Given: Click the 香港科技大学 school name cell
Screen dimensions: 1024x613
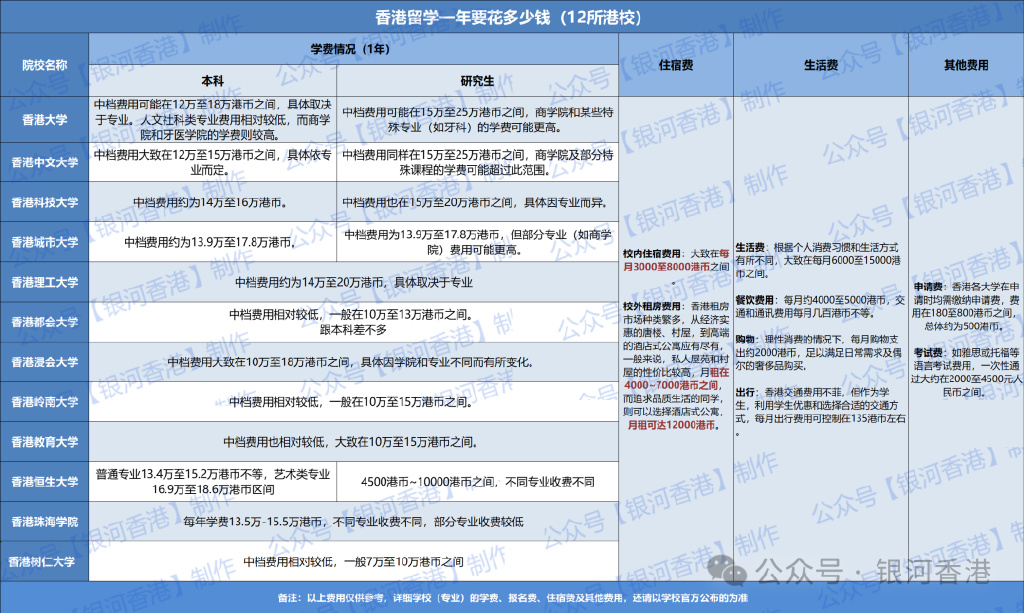Looking at the screenshot, I should [44, 202].
